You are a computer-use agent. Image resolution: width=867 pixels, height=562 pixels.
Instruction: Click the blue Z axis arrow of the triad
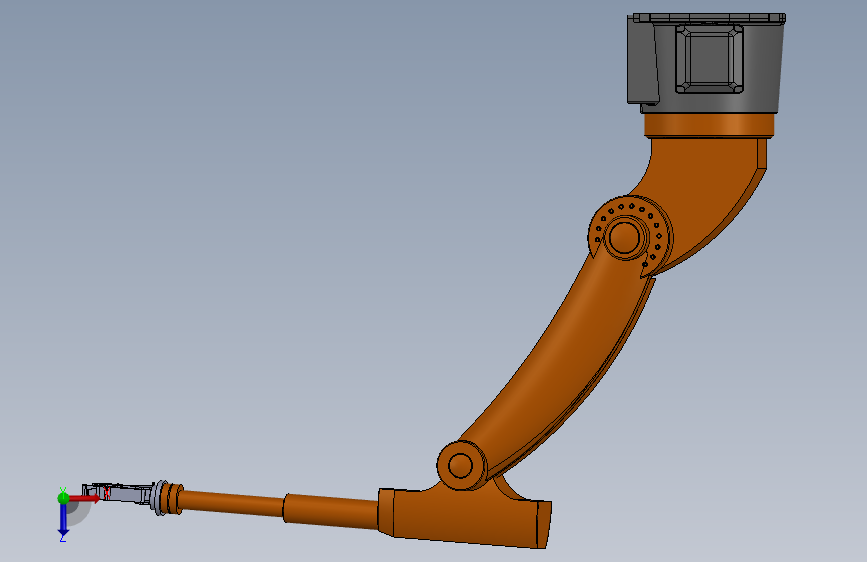(63, 519)
